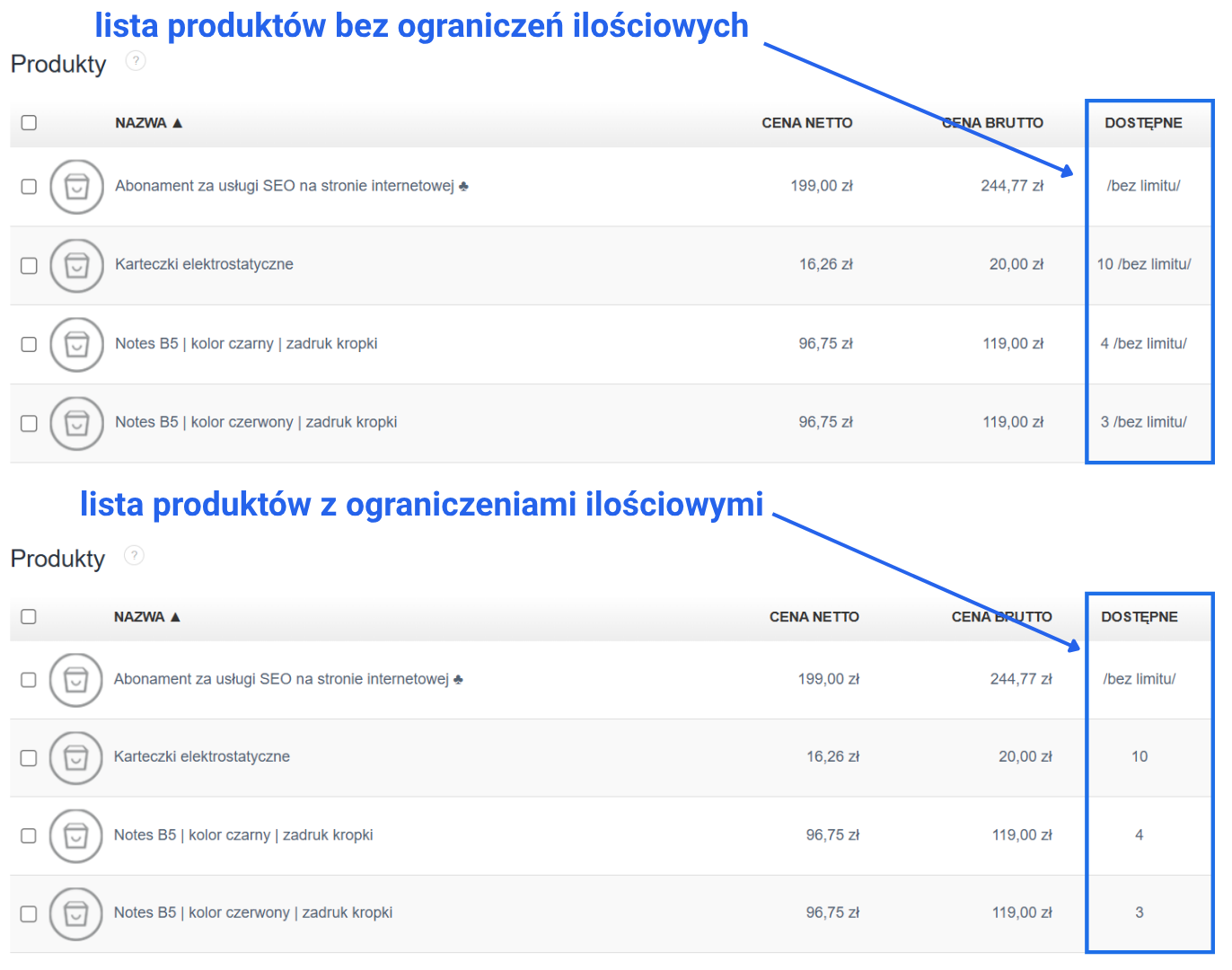
Task: Check the checkbox for Karteczki elektrostatyczne row
Action: pyautogui.click(x=28, y=266)
